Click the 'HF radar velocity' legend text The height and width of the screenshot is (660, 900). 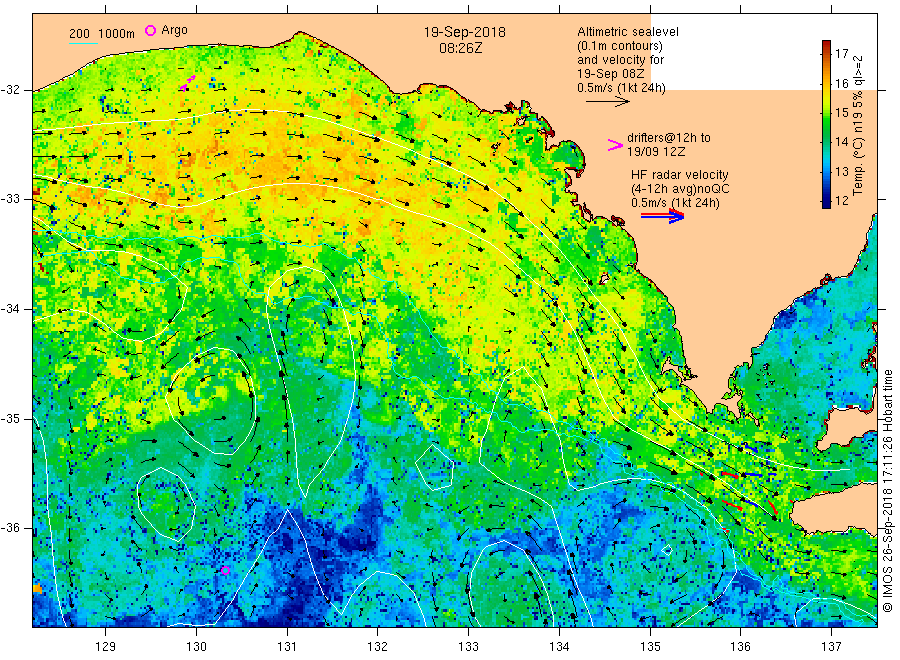(x=680, y=174)
